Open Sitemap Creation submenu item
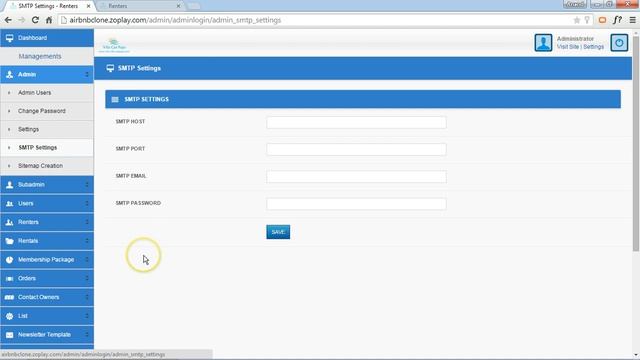Image resolution: width=640 pixels, height=360 pixels. tap(47, 166)
